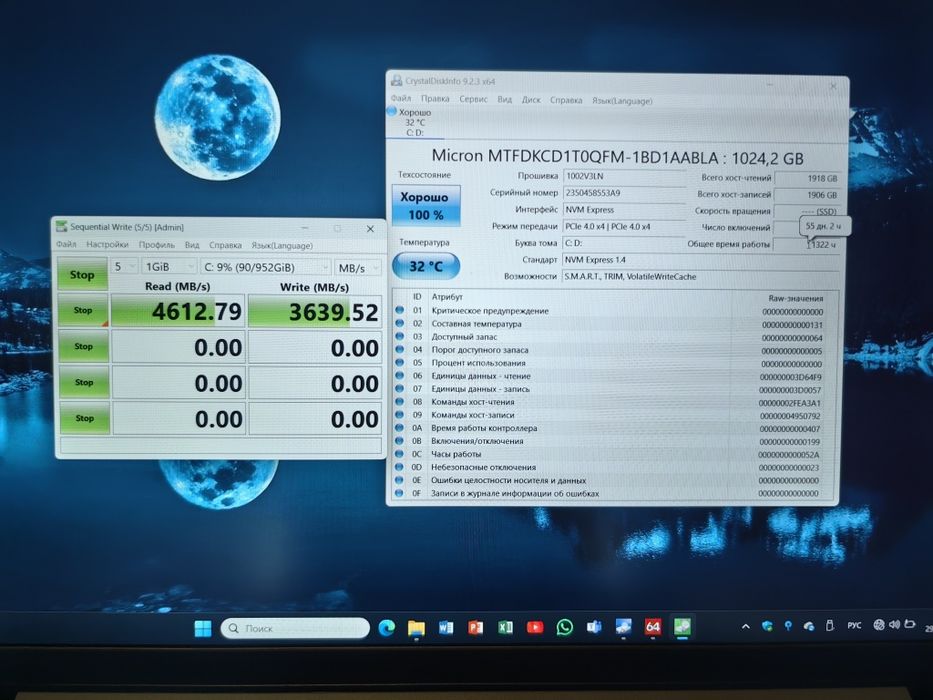Viewport: 933px width, 700px height.
Task: Open Microsoft Teams from the taskbar
Action: point(594,627)
